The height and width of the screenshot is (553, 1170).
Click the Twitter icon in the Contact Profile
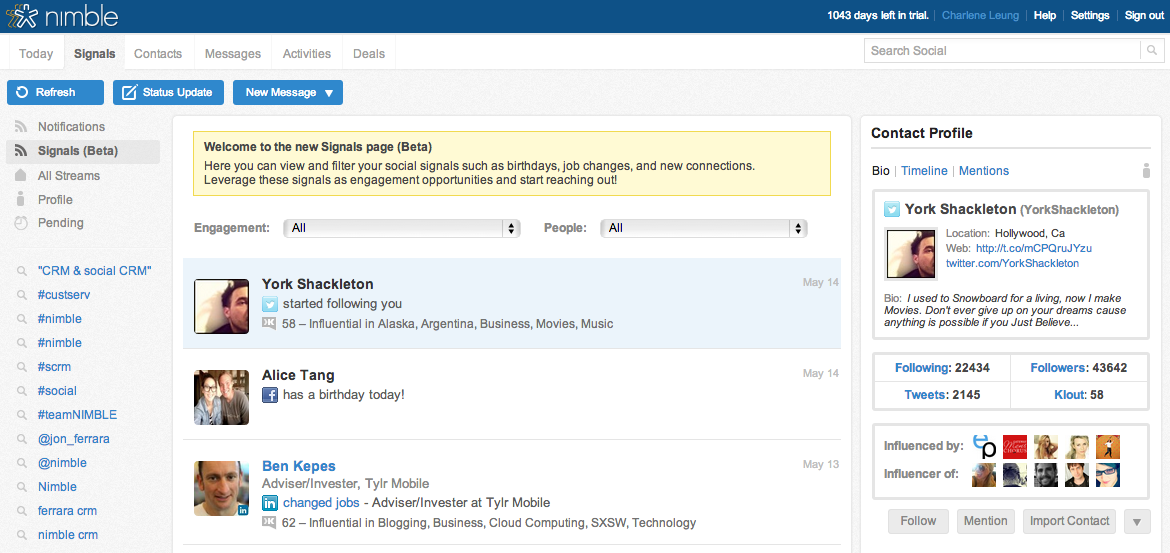click(x=891, y=210)
